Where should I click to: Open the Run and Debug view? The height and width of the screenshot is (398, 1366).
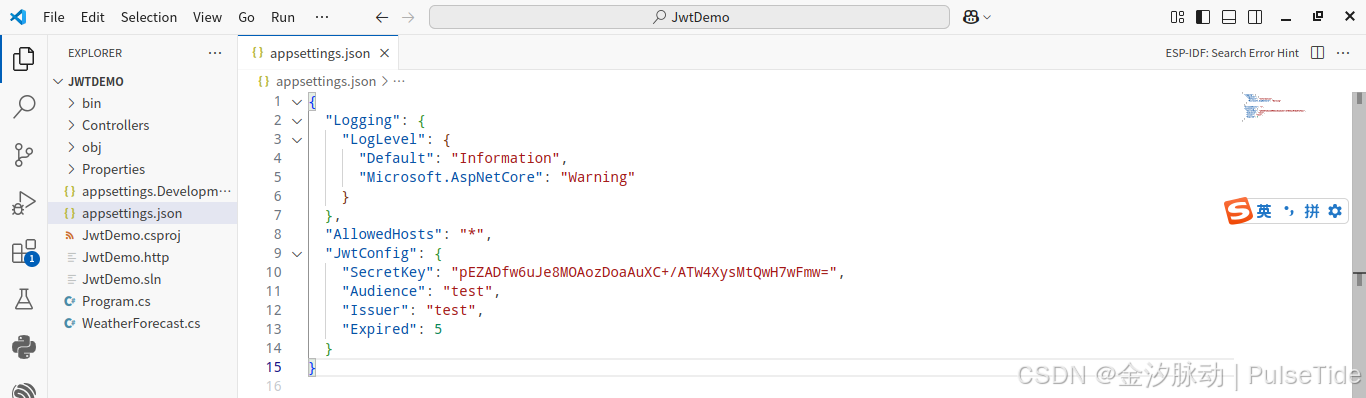click(24, 204)
